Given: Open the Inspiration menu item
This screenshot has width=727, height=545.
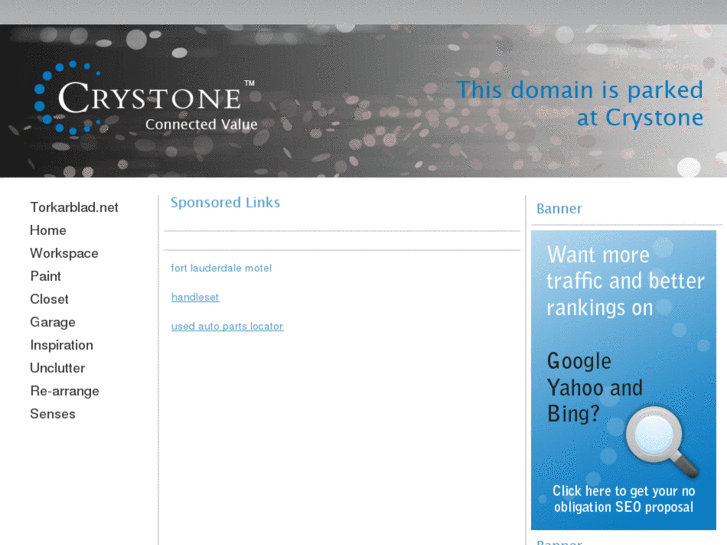Looking at the screenshot, I should point(62,345).
